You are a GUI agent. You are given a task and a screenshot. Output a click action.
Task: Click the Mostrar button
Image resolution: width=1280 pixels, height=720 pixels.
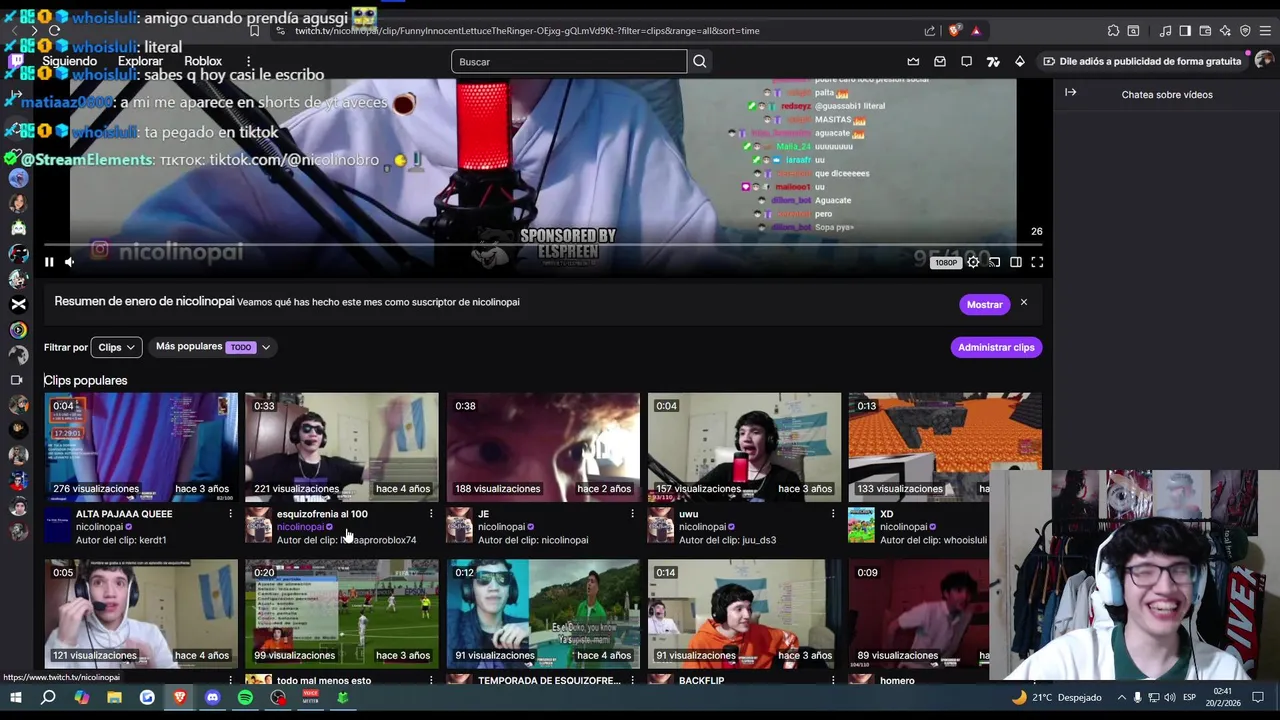tap(984, 304)
